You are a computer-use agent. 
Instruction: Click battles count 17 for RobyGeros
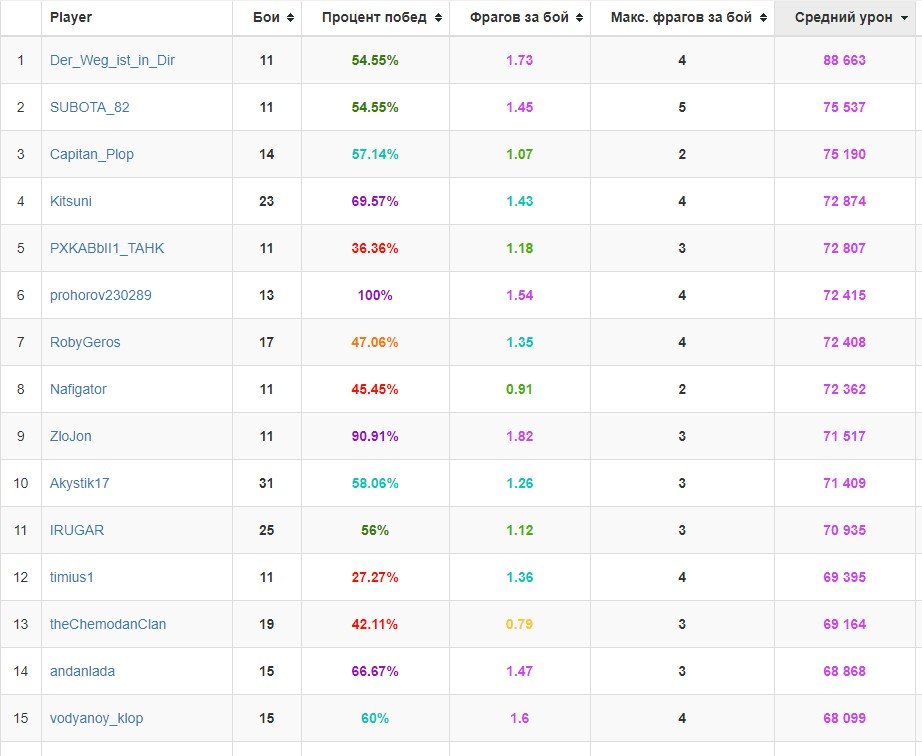pyautogui.click(x=266, y=343)
